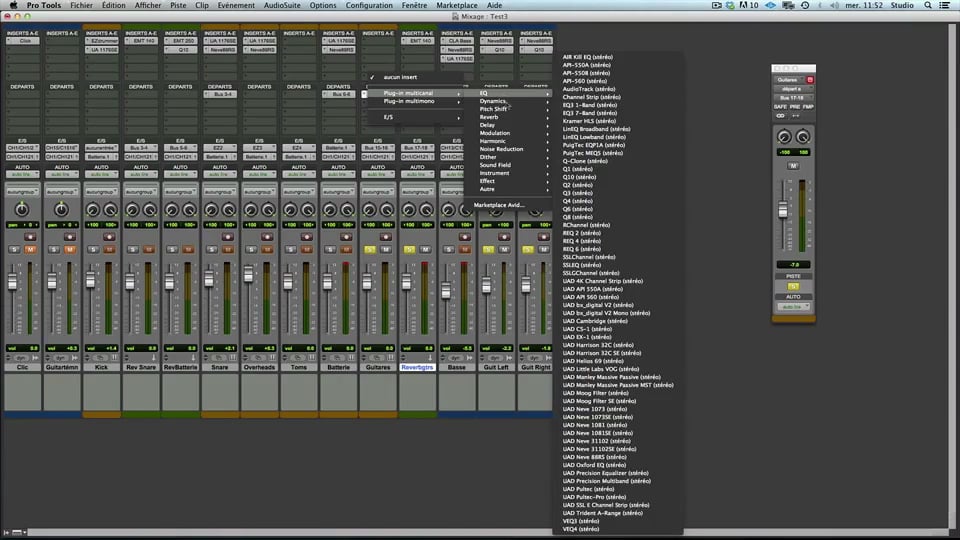Click the red target icon in send window
Screen dimensions: 960x540
809,80
